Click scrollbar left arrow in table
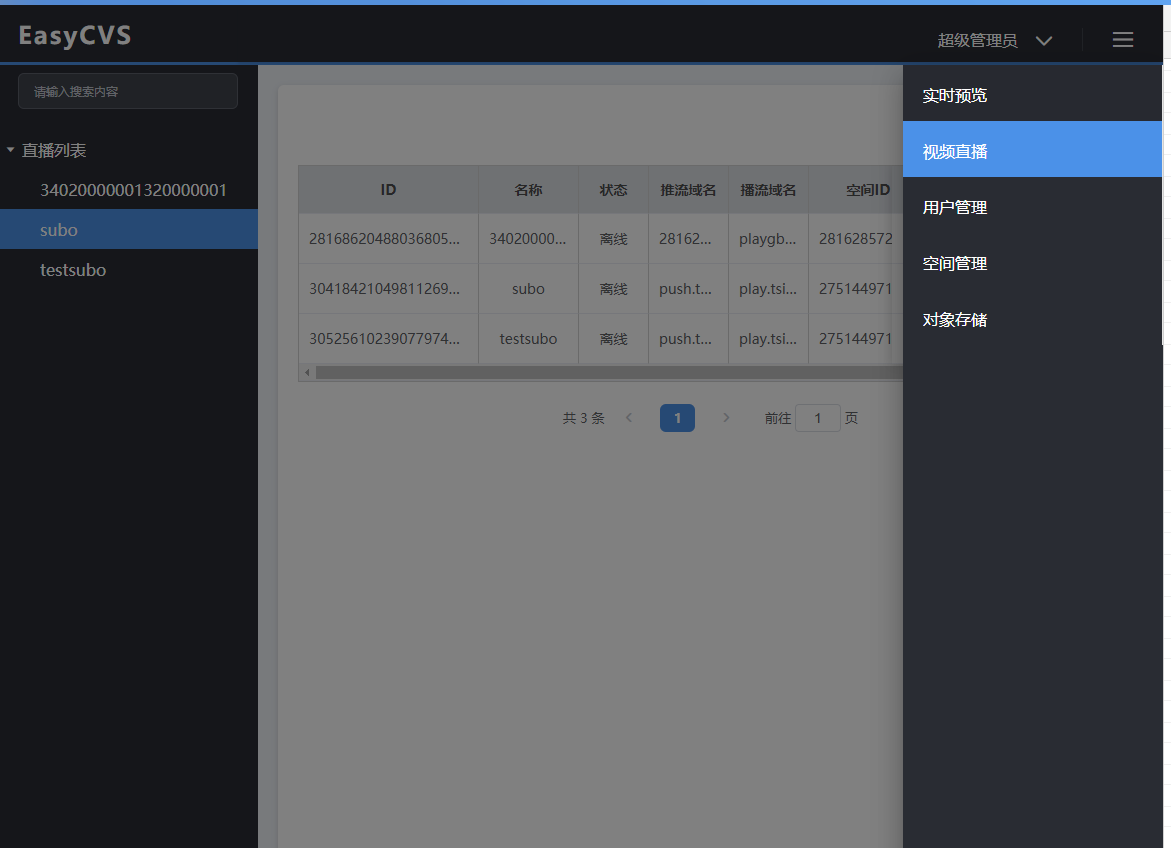Viewport: 1171px width, 848px height. 307,372
